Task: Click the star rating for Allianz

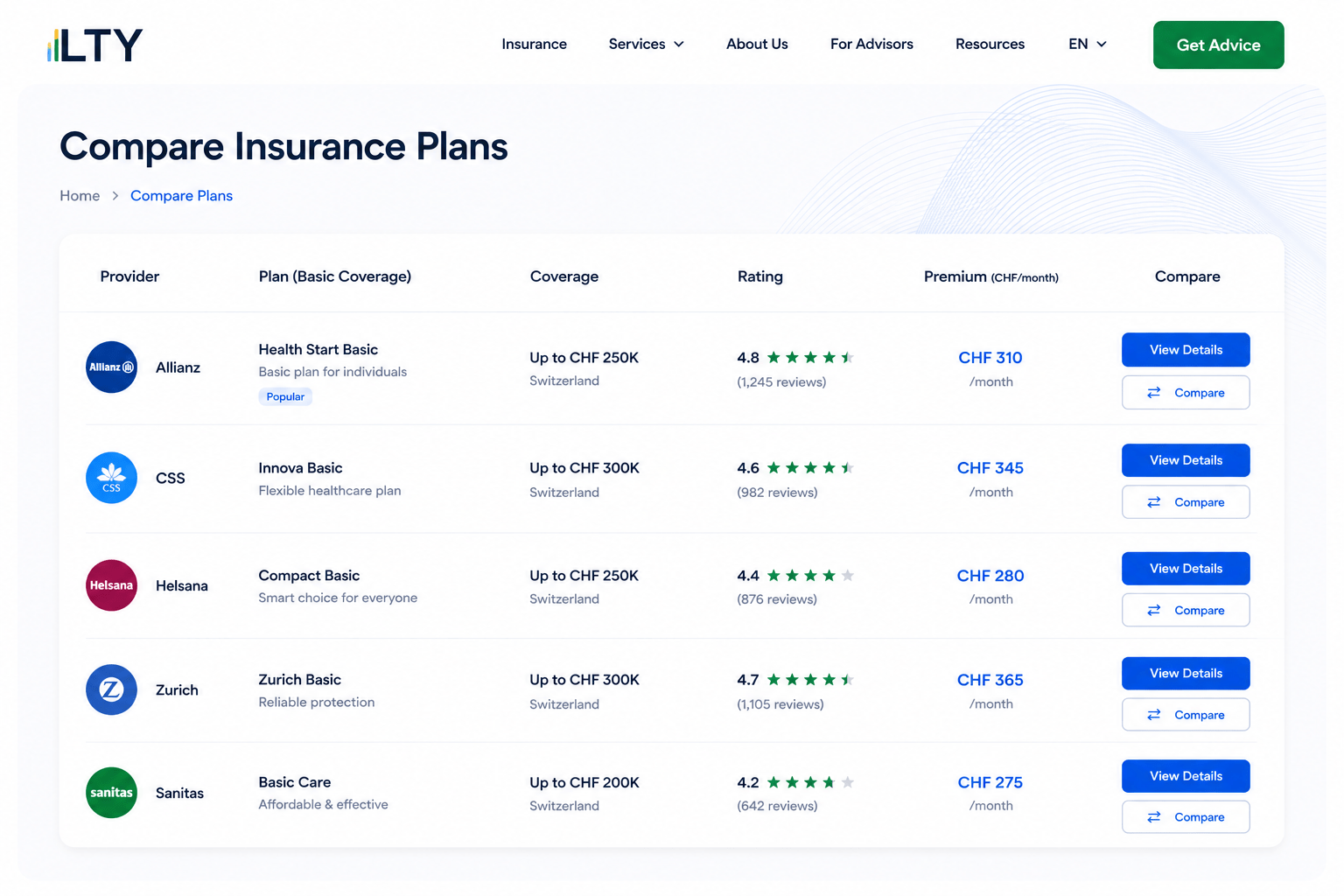Action: 810,357
